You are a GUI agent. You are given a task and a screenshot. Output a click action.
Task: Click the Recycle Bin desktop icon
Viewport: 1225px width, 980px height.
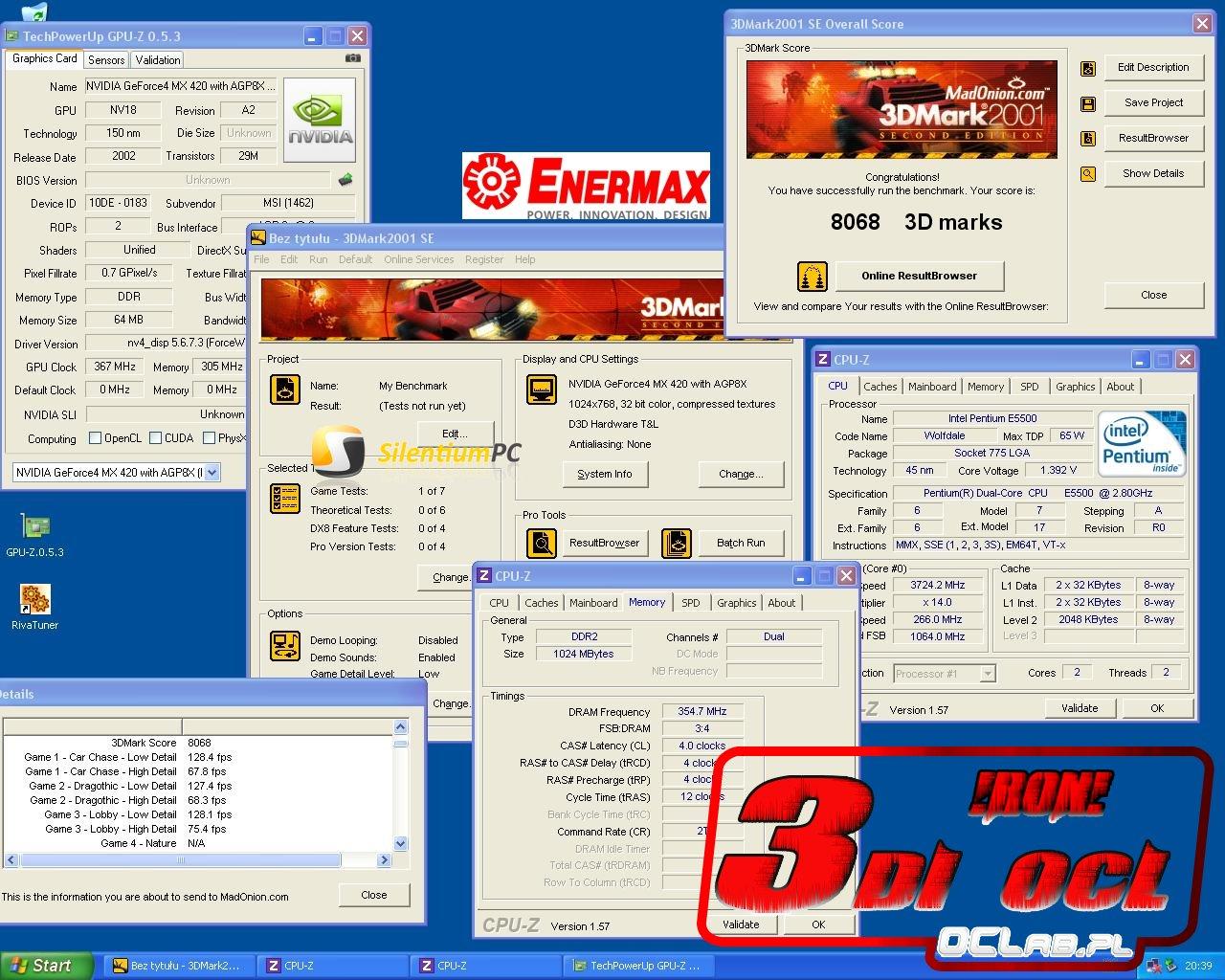(x=33, y=11)
